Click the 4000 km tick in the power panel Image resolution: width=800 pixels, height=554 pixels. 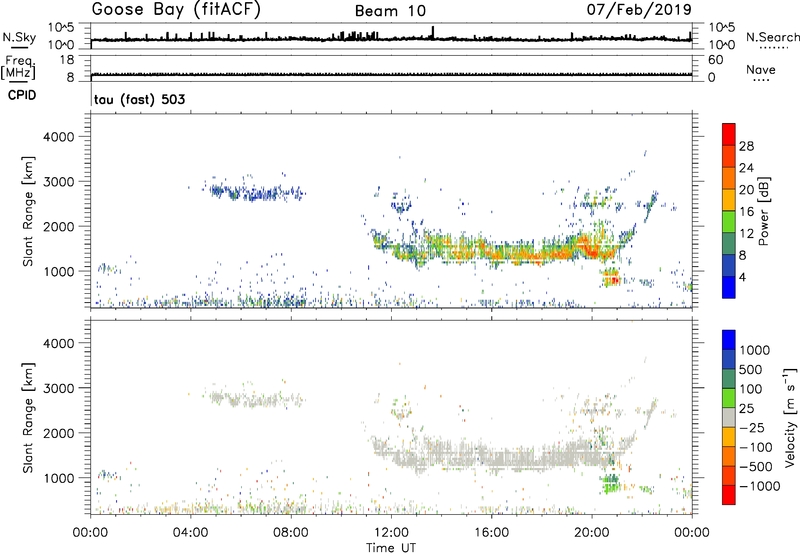pyautogui.click(x=59, y=137)
